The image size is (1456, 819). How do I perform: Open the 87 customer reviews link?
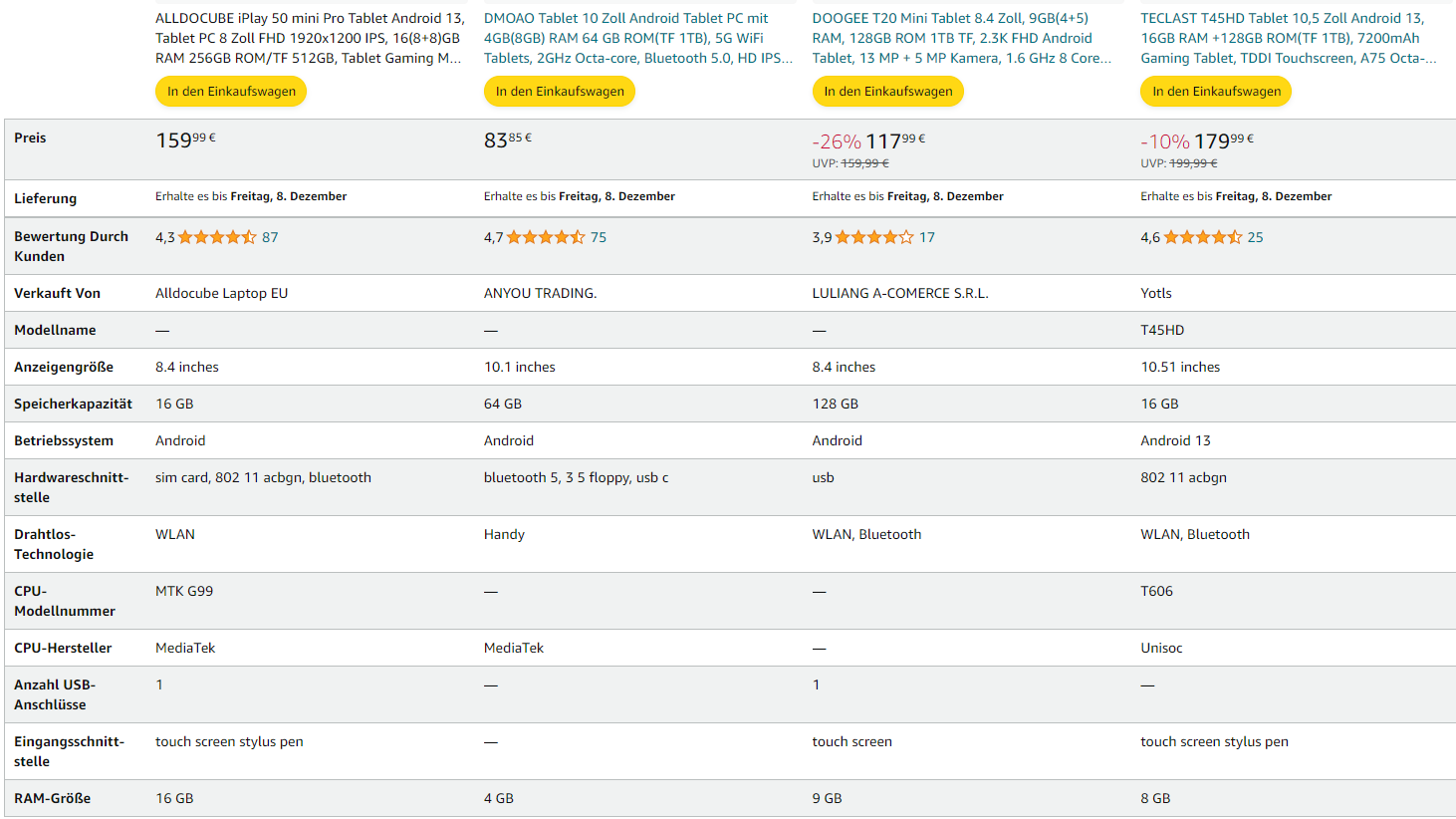pos(270,237)
